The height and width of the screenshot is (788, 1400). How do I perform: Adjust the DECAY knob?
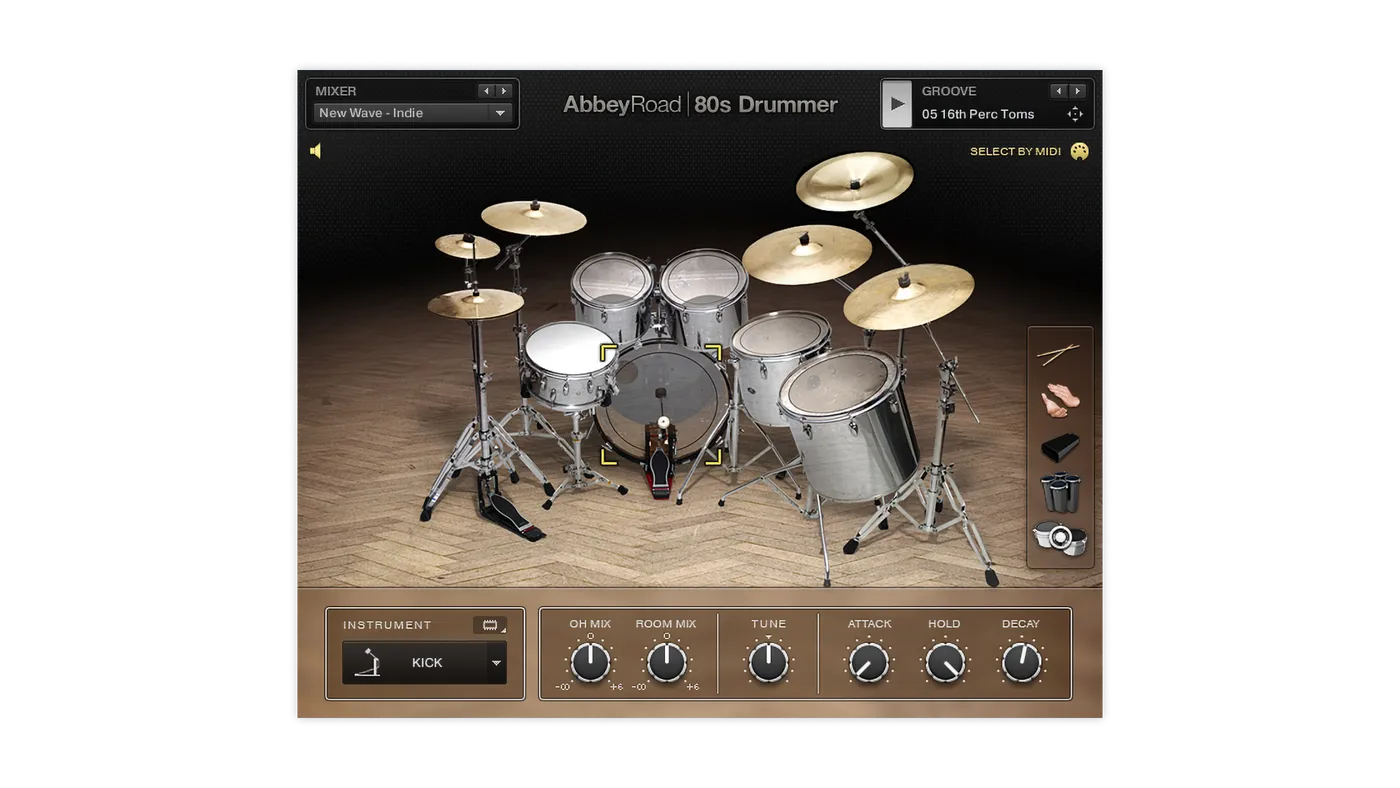tap(1021, 662)
